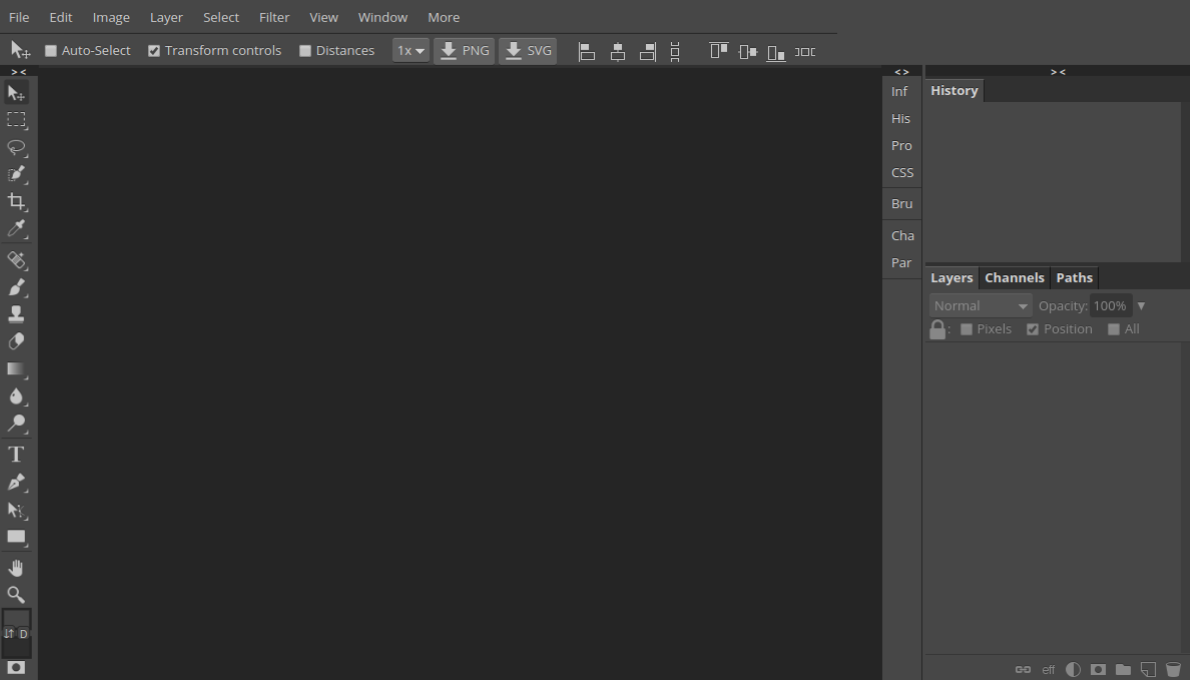Viewport: 1190px width, 680px height.
Task: Select the Clone Stamp tool
Action: pos(16,313)
